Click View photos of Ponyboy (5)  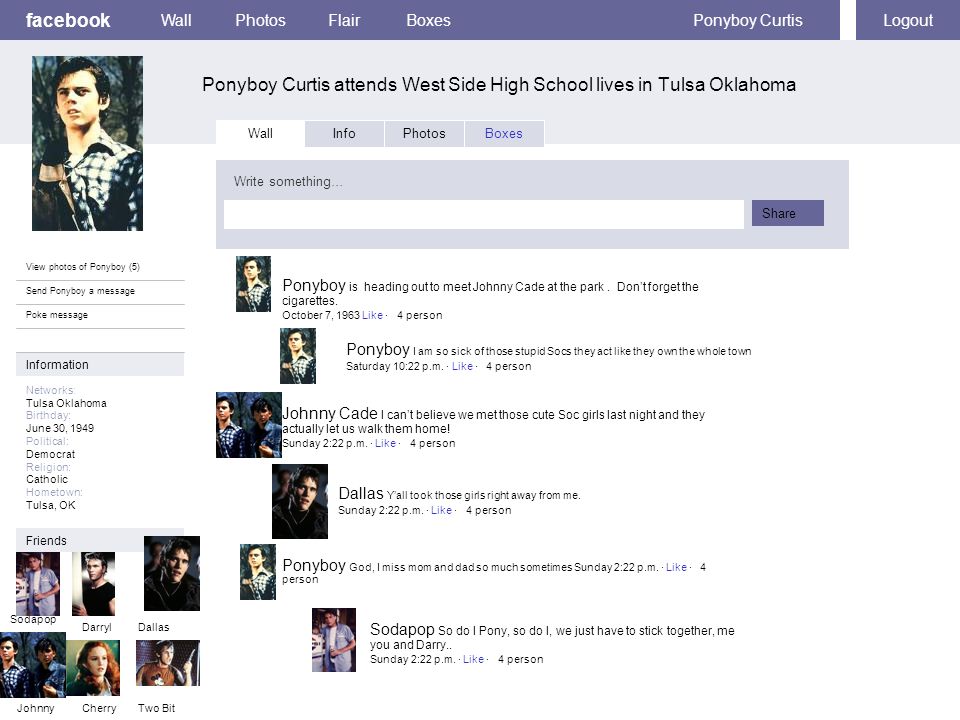click(x=83, y=267)
